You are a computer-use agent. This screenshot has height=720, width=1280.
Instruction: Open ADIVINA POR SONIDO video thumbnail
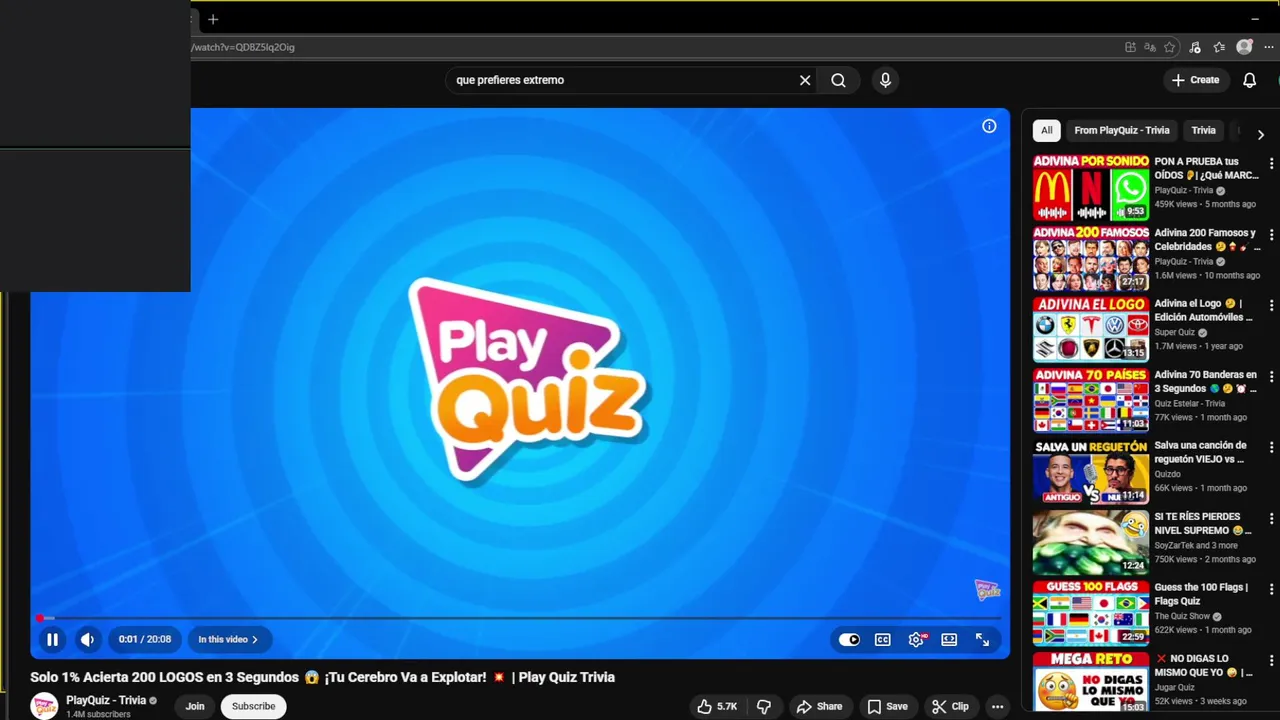click(1091, 187)
